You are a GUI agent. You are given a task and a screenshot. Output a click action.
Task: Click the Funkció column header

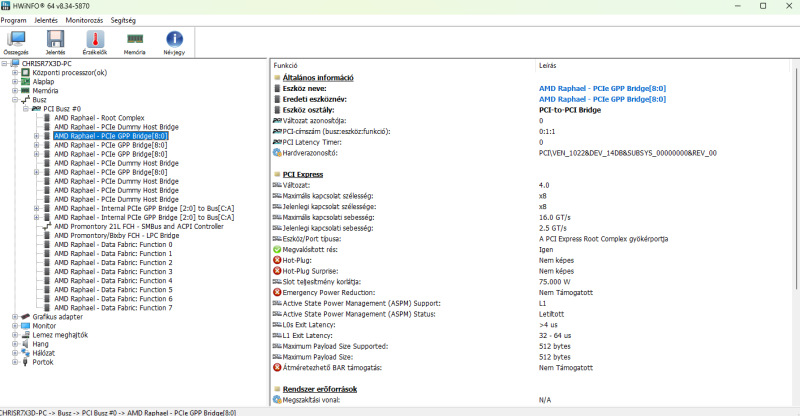403,65
